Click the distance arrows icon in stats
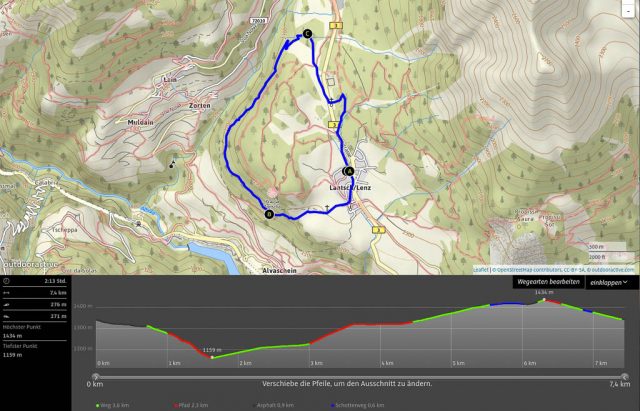 pos(6,293)
